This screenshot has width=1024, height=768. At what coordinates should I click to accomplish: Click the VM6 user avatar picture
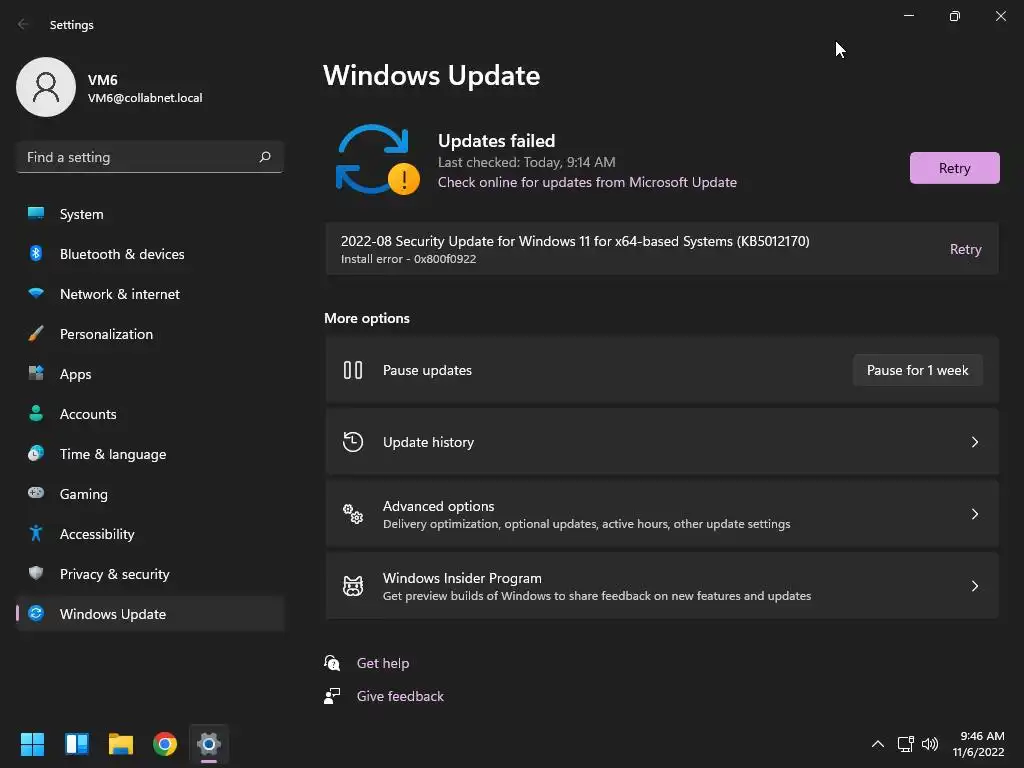pyautogui.click(x=46, y=87)
